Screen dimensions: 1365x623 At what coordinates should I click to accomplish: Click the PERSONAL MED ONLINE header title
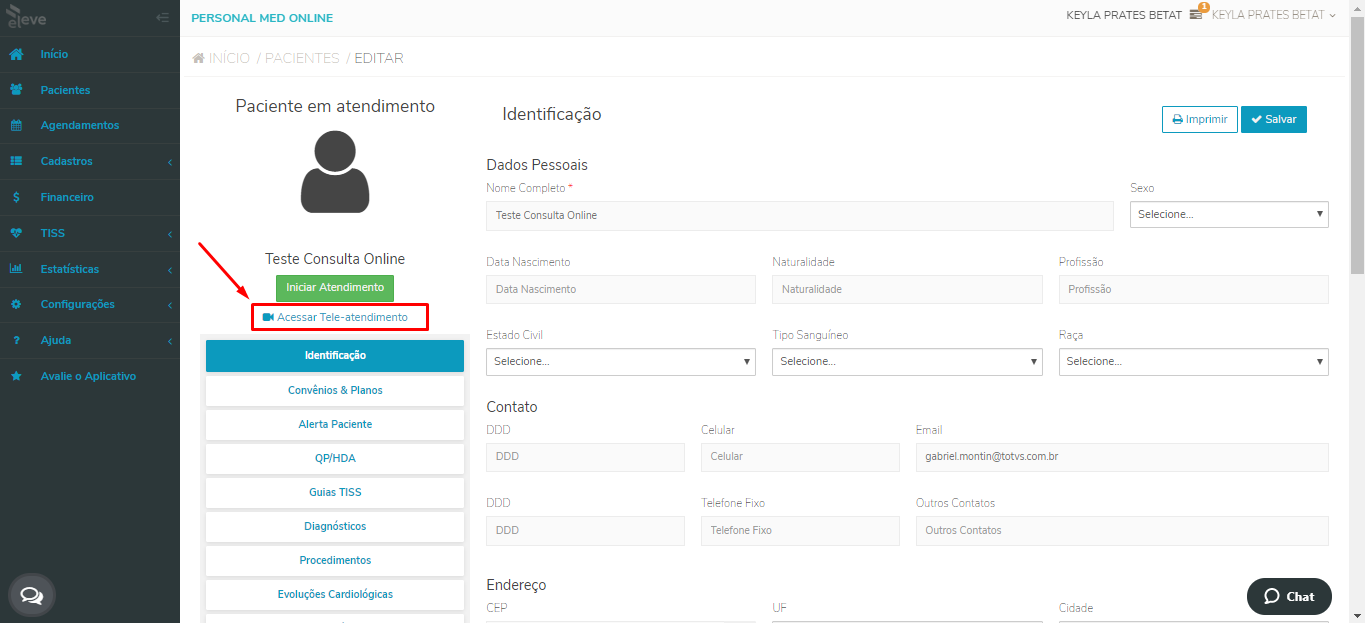coord(262,18)
